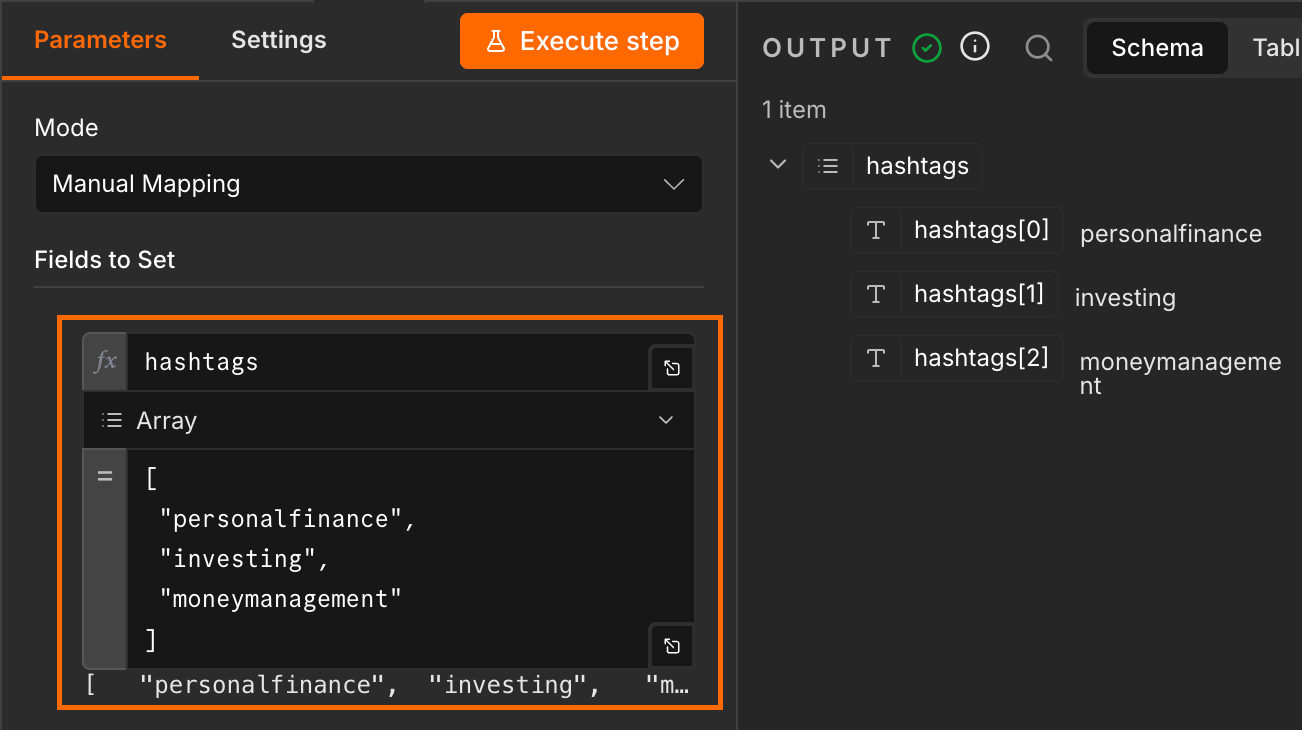This screenshot has height=730, width=1302.
Task: Open the Mode dropdown showing Manual Mapping
Action: click(x=368, y=184)
